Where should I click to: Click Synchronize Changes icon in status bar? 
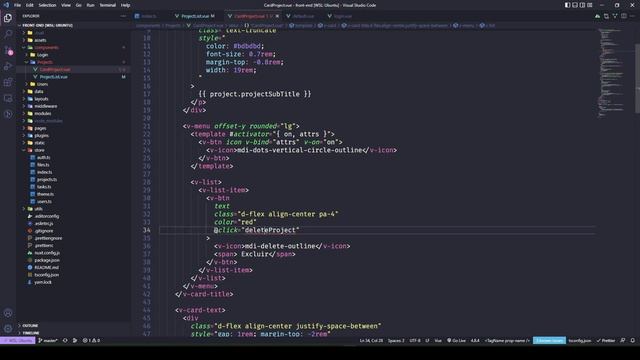pos(65,340)
